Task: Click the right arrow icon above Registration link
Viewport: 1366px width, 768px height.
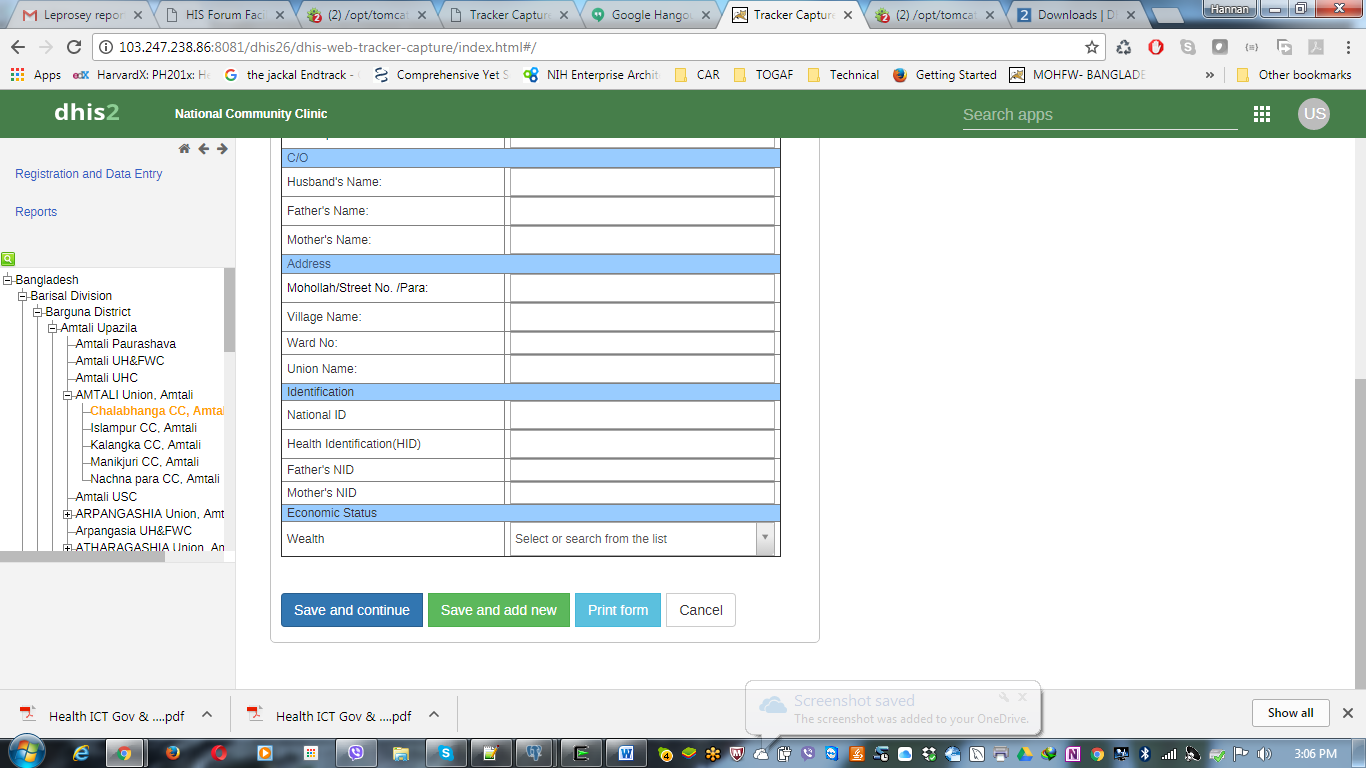Action: 222,149
